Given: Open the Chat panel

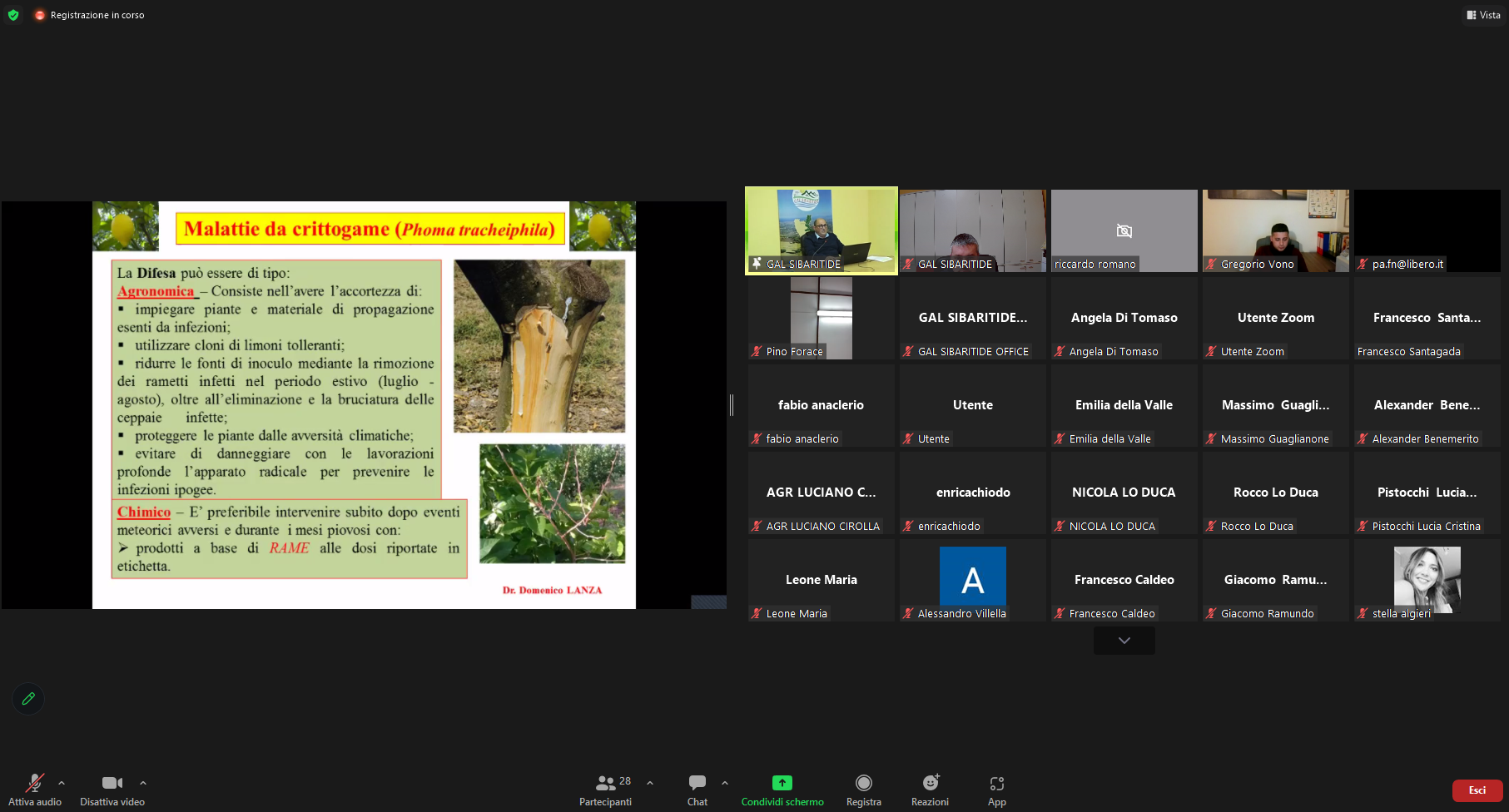Looking at the screenshot, I should [697, 790].
